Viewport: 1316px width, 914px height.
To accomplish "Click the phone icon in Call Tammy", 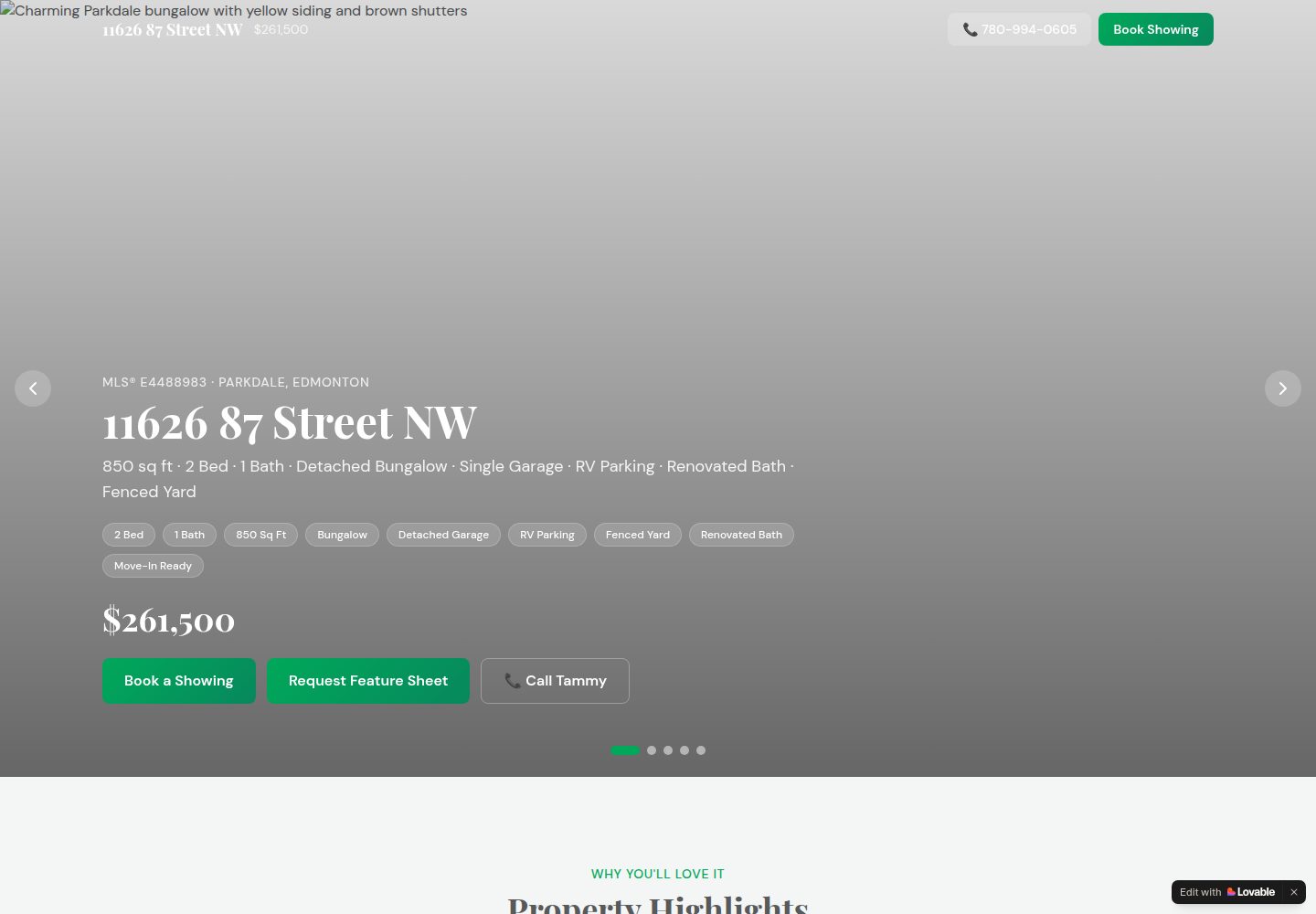I will (513, 681).
